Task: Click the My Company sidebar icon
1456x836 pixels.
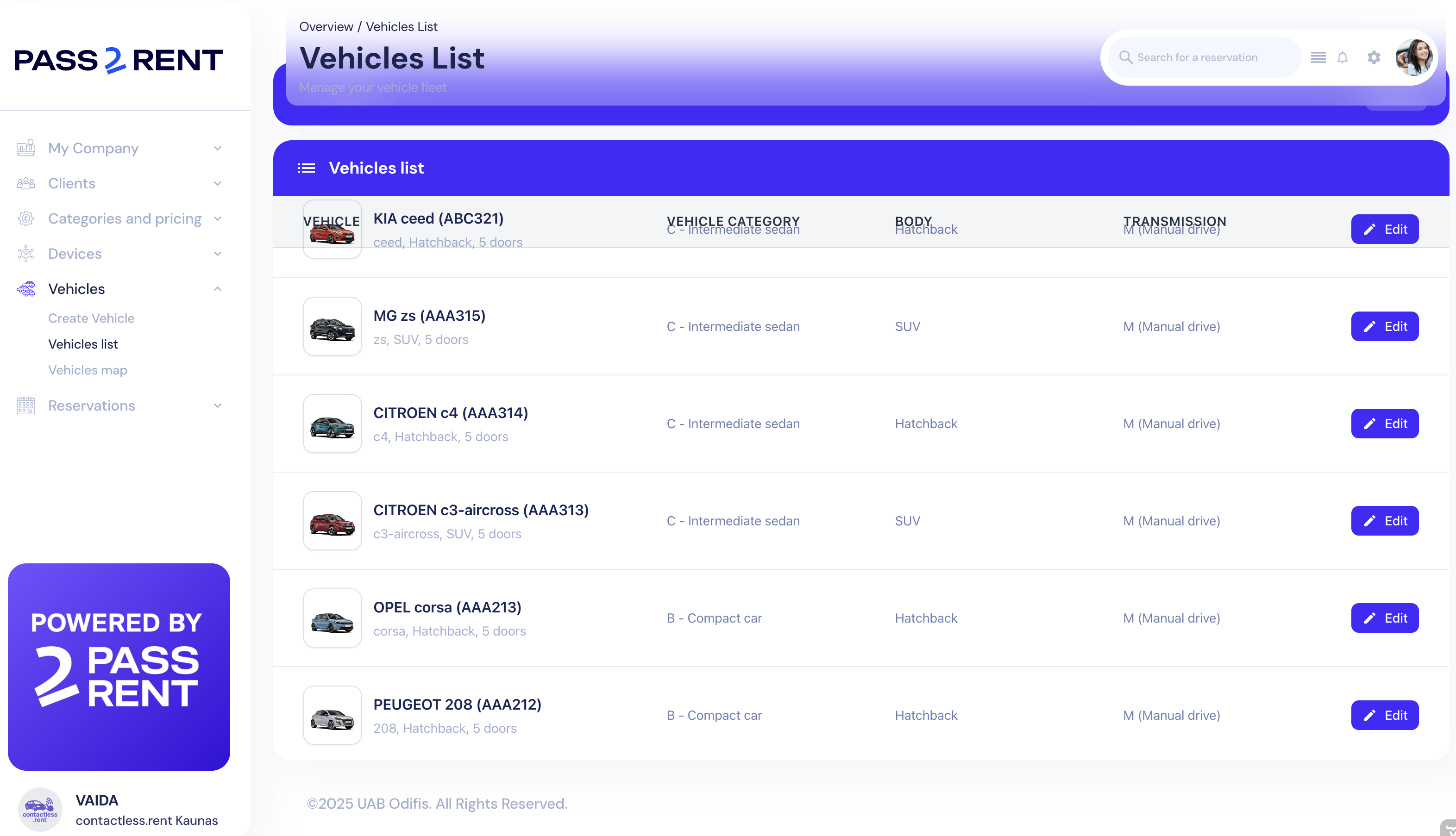Action: tap(26, 148)
